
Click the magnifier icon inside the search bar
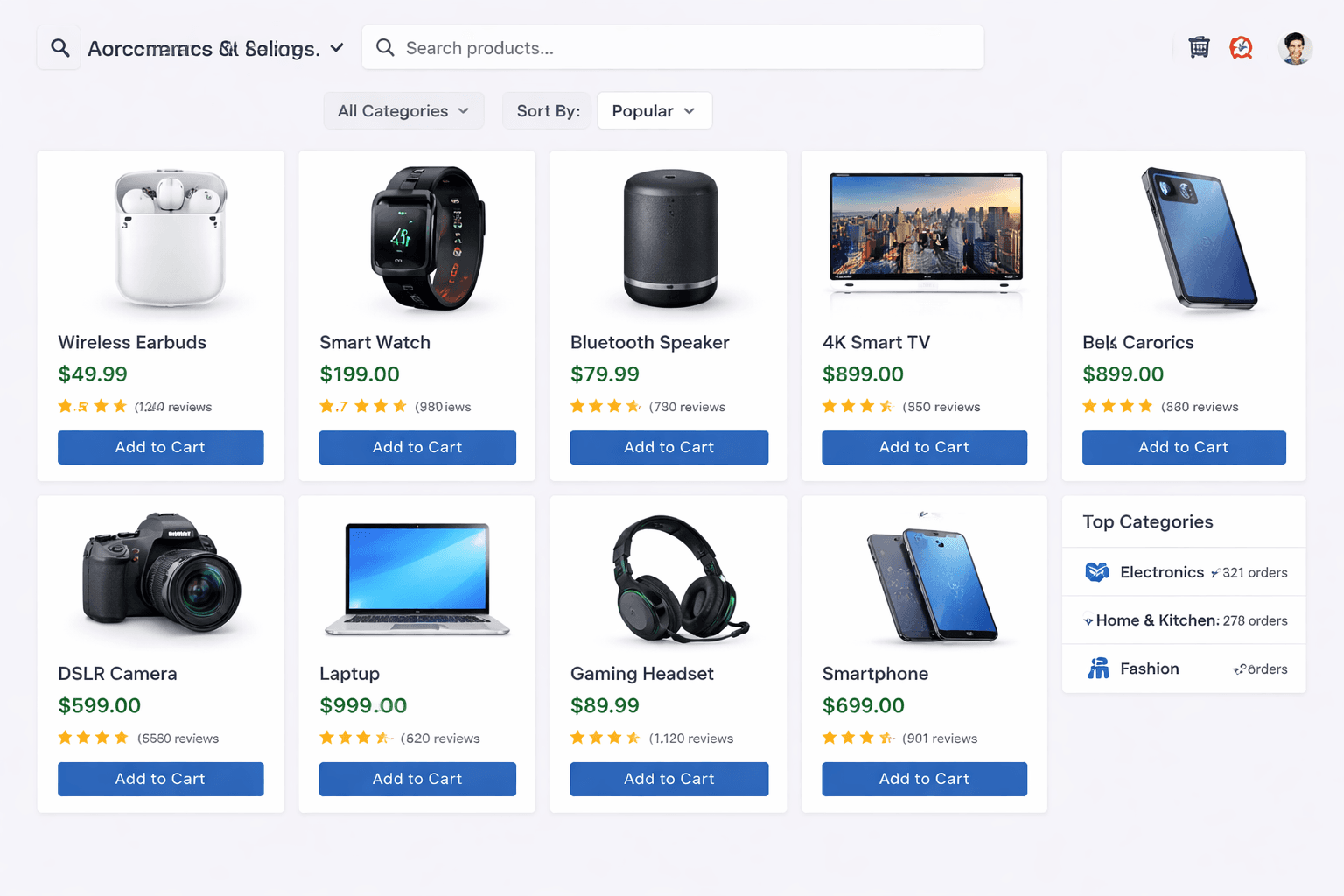385,47
